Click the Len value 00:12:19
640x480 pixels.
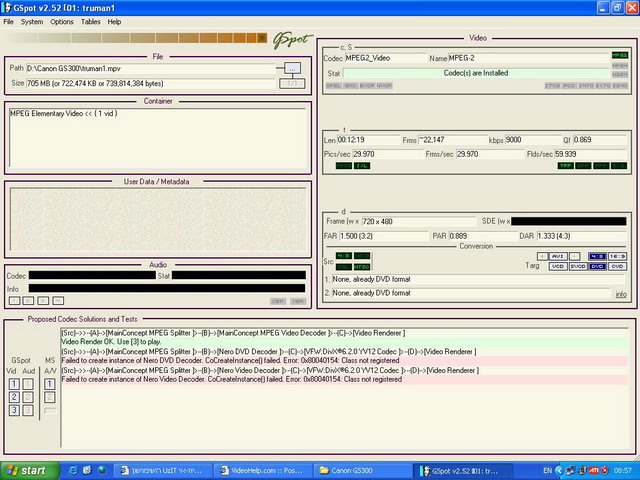[x=368, y=140]
